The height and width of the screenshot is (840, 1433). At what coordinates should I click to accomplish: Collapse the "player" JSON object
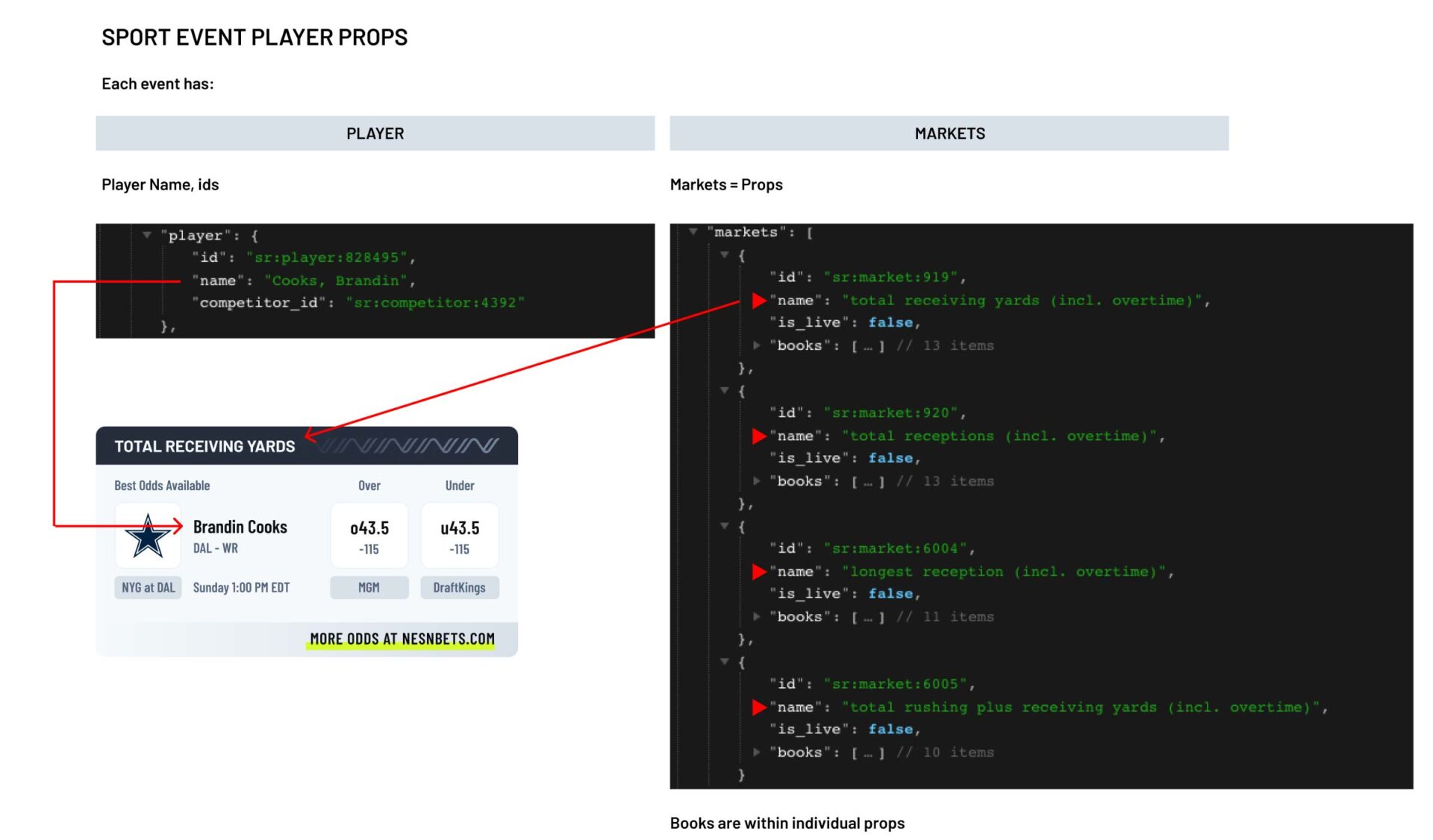pos(147,235)
